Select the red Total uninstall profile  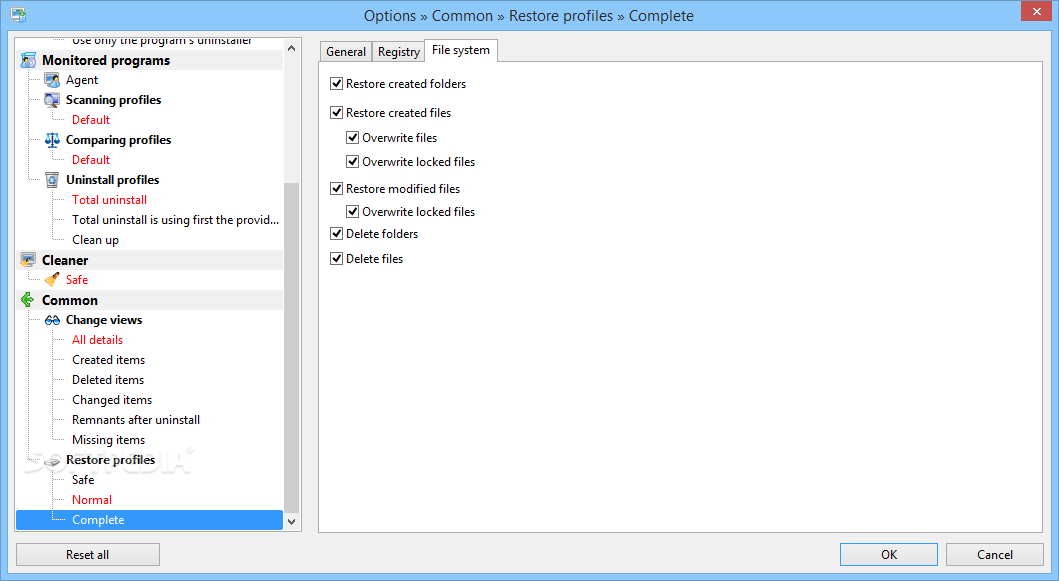(x=109, y=200)
